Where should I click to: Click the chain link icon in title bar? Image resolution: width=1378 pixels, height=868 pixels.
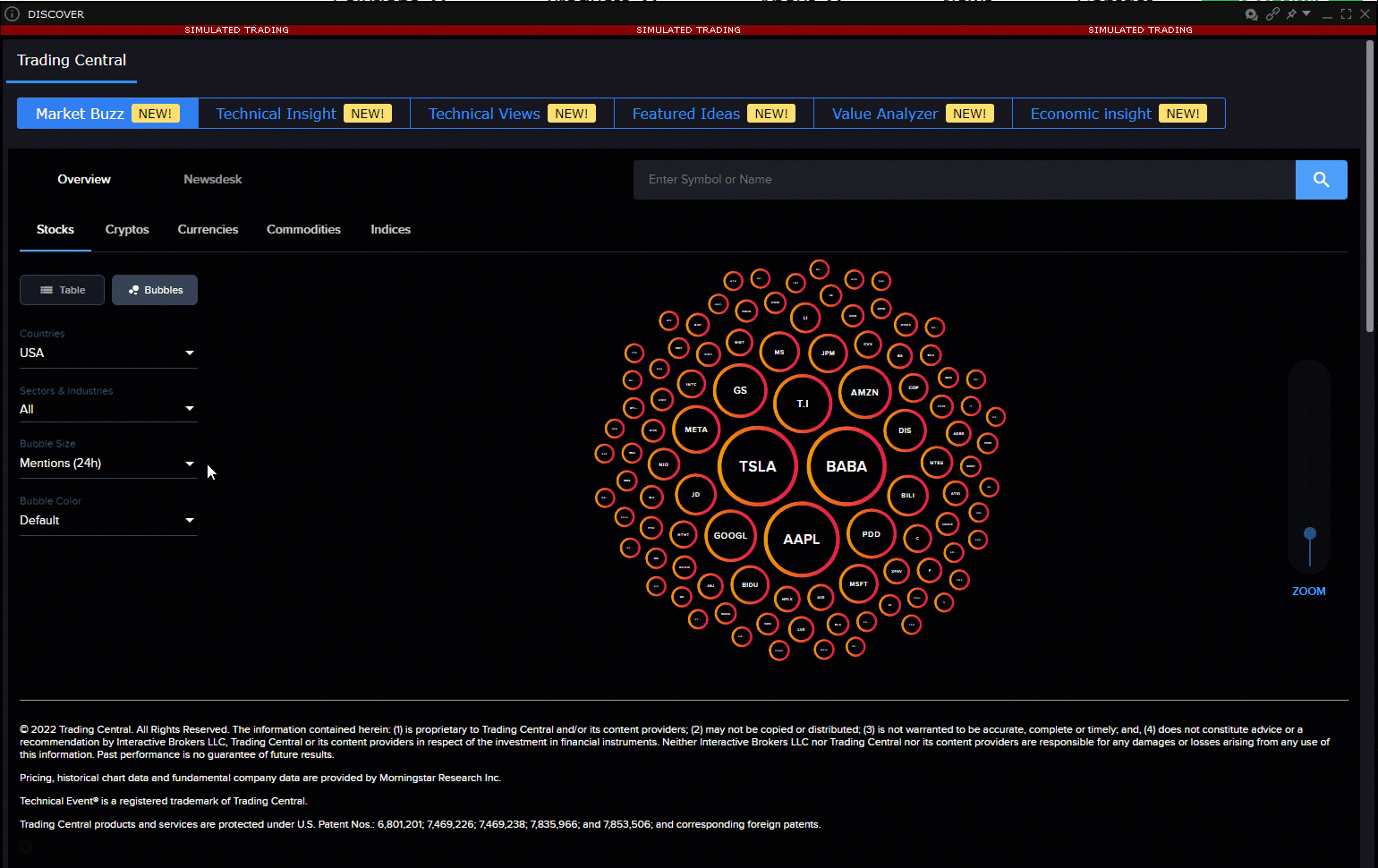tap(1272, 14)
